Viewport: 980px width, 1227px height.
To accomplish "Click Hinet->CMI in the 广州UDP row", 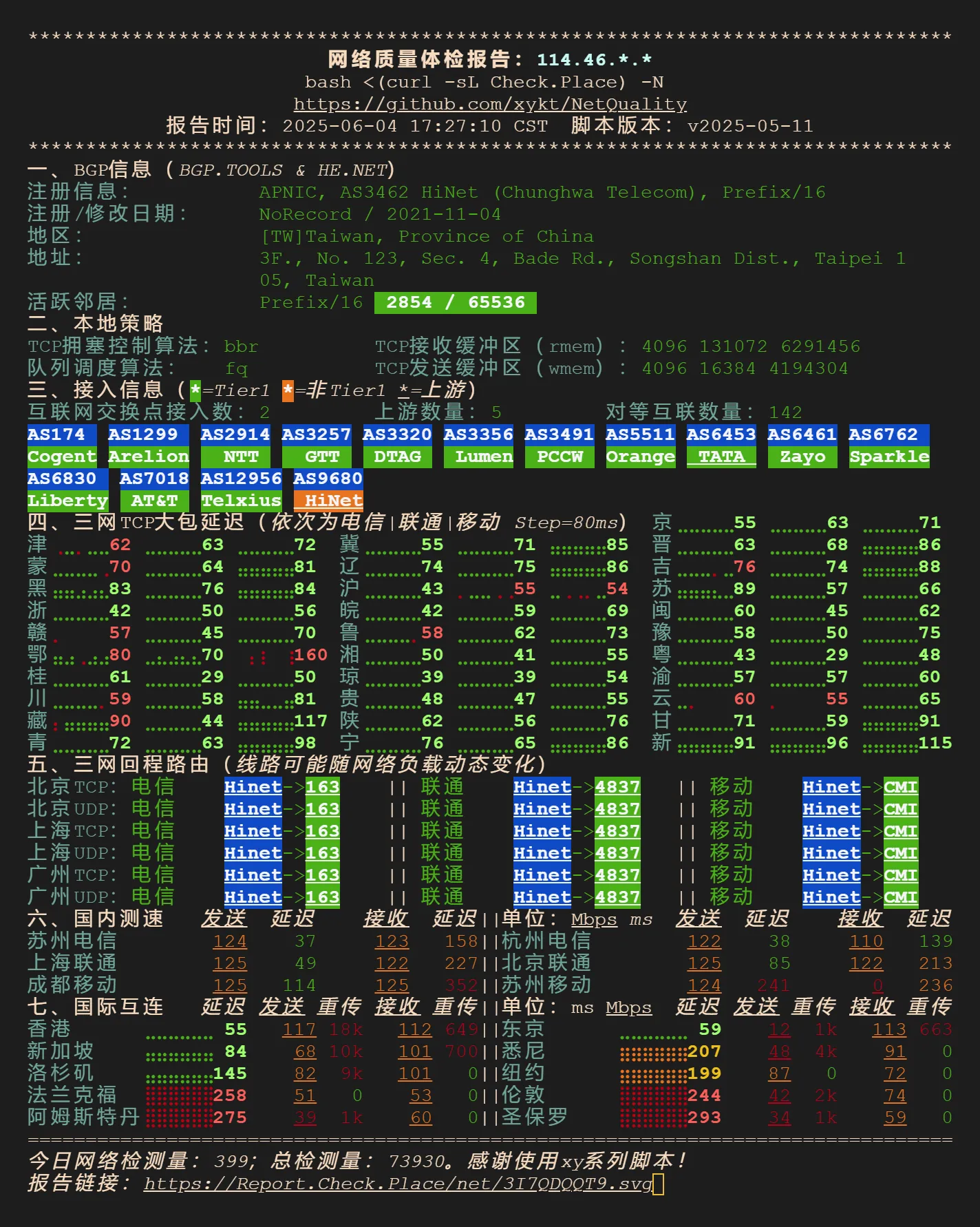I will point(860,897).
